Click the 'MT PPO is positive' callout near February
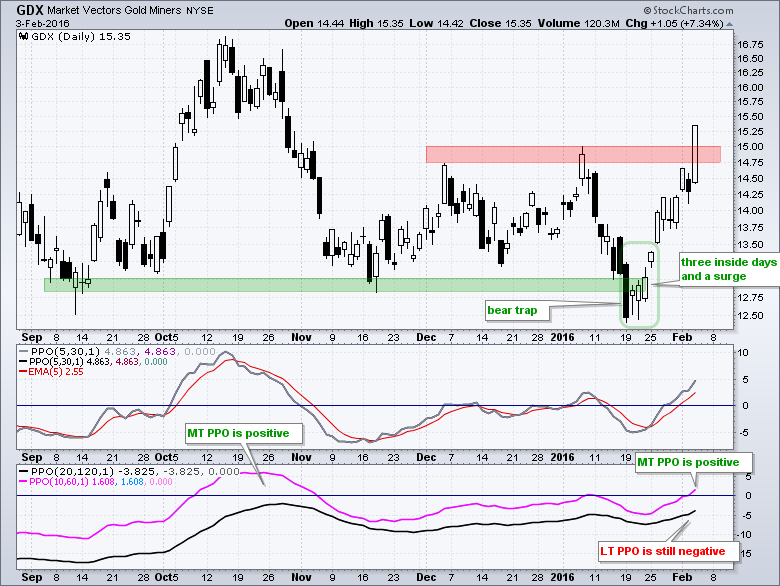The height and width of the screenshot is (586, 780). click(x=693, y=462)
